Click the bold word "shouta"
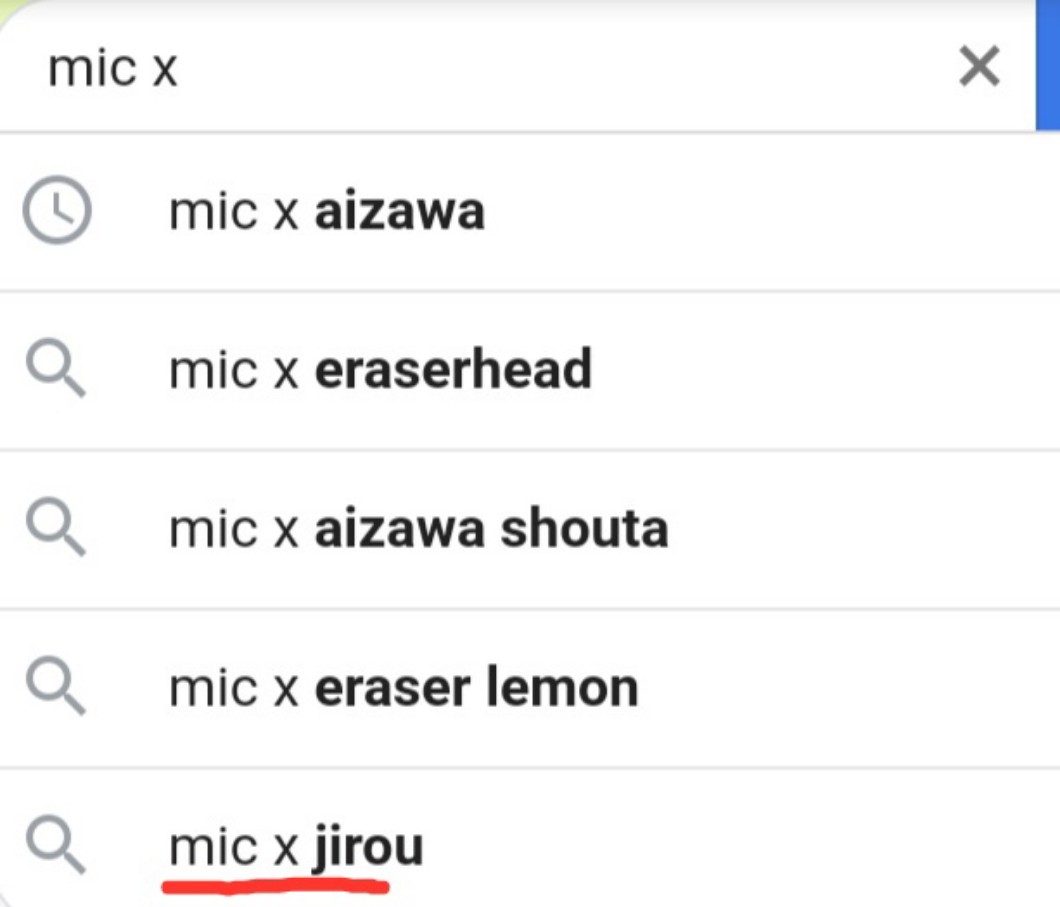1060x907 pixels. coord(584,530)
